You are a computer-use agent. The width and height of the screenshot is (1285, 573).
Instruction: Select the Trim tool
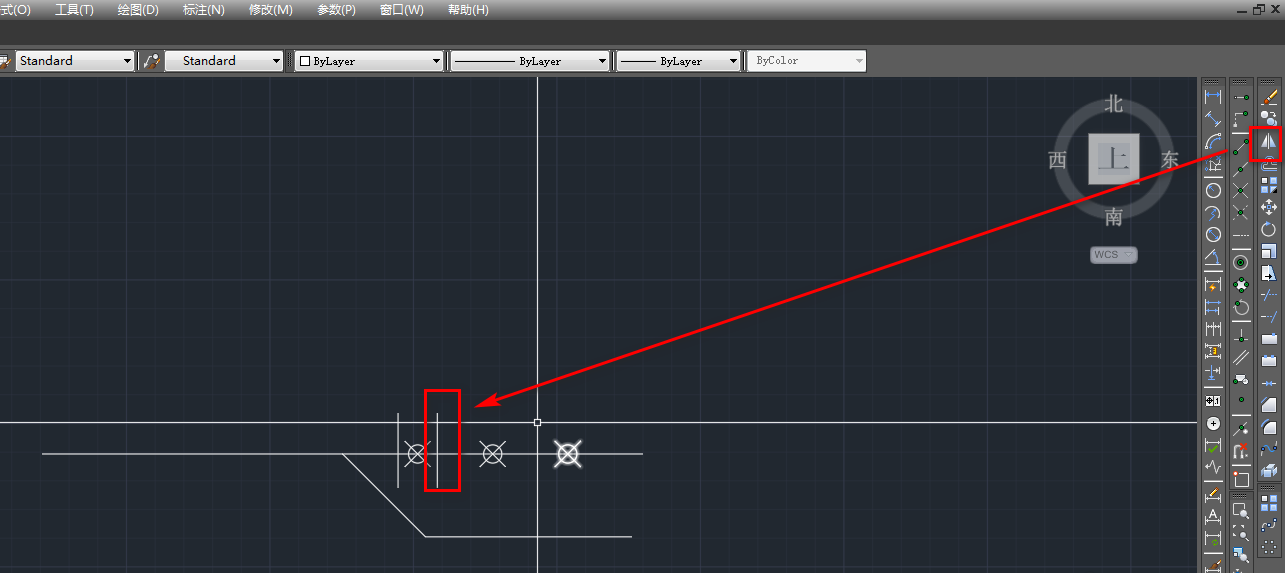1269,294
